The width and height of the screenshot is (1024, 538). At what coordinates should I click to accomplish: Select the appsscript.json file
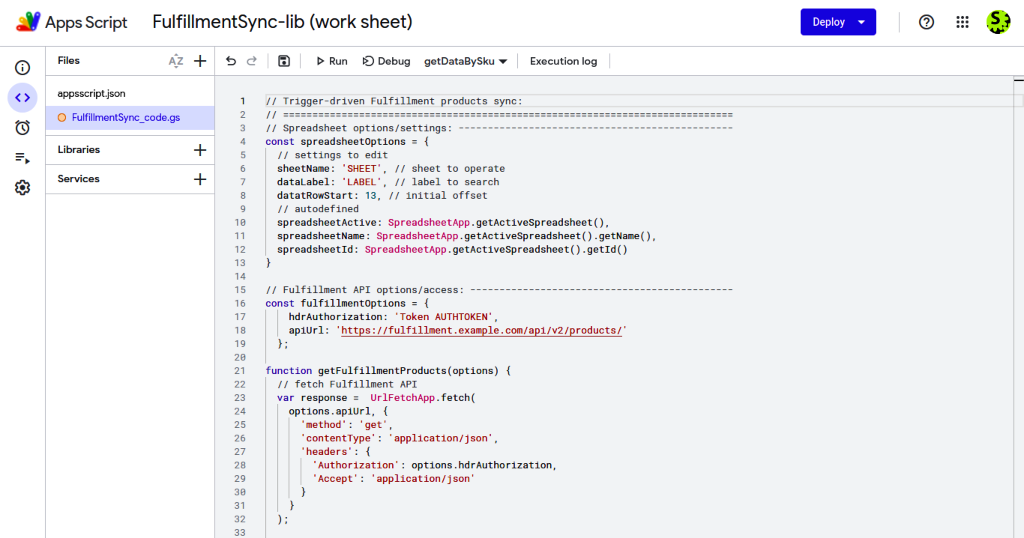[130, 93]
